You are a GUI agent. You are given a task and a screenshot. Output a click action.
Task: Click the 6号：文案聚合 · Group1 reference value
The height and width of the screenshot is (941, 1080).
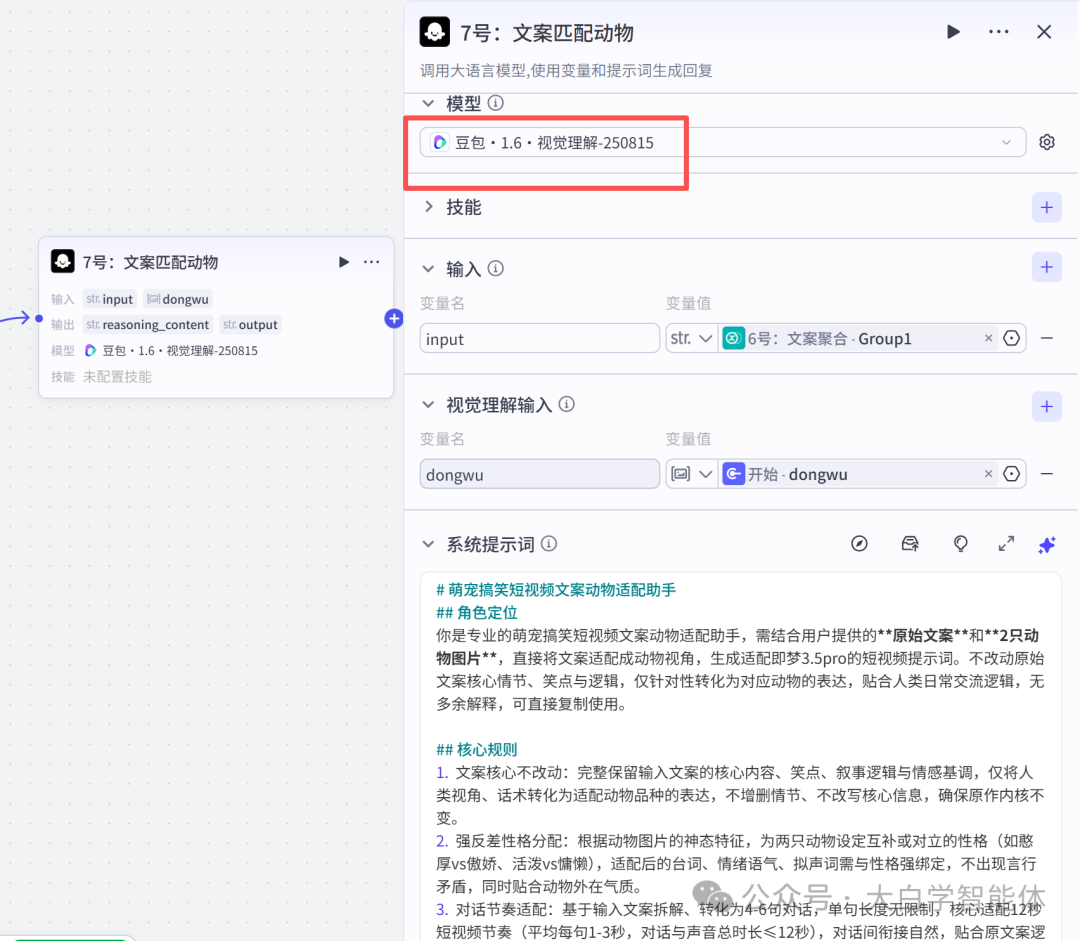[829, 338]
